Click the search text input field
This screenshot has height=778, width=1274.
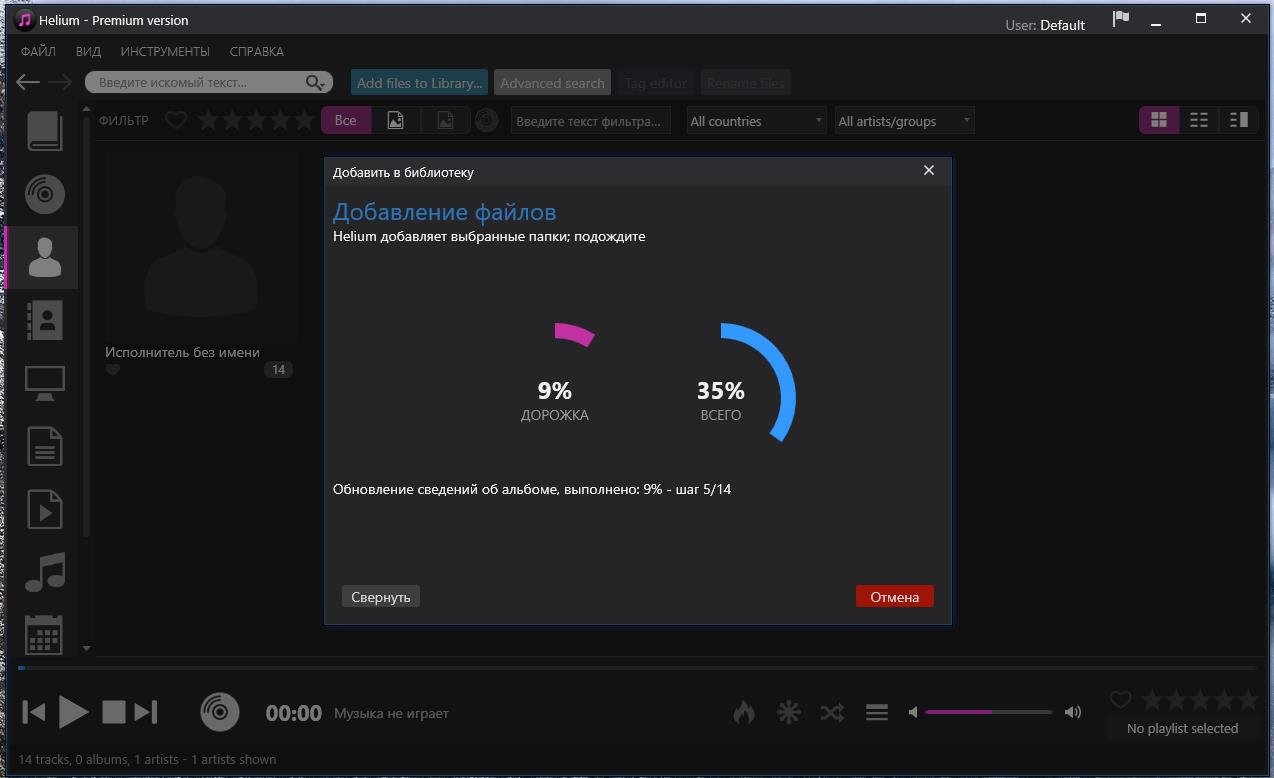point(195,82)
